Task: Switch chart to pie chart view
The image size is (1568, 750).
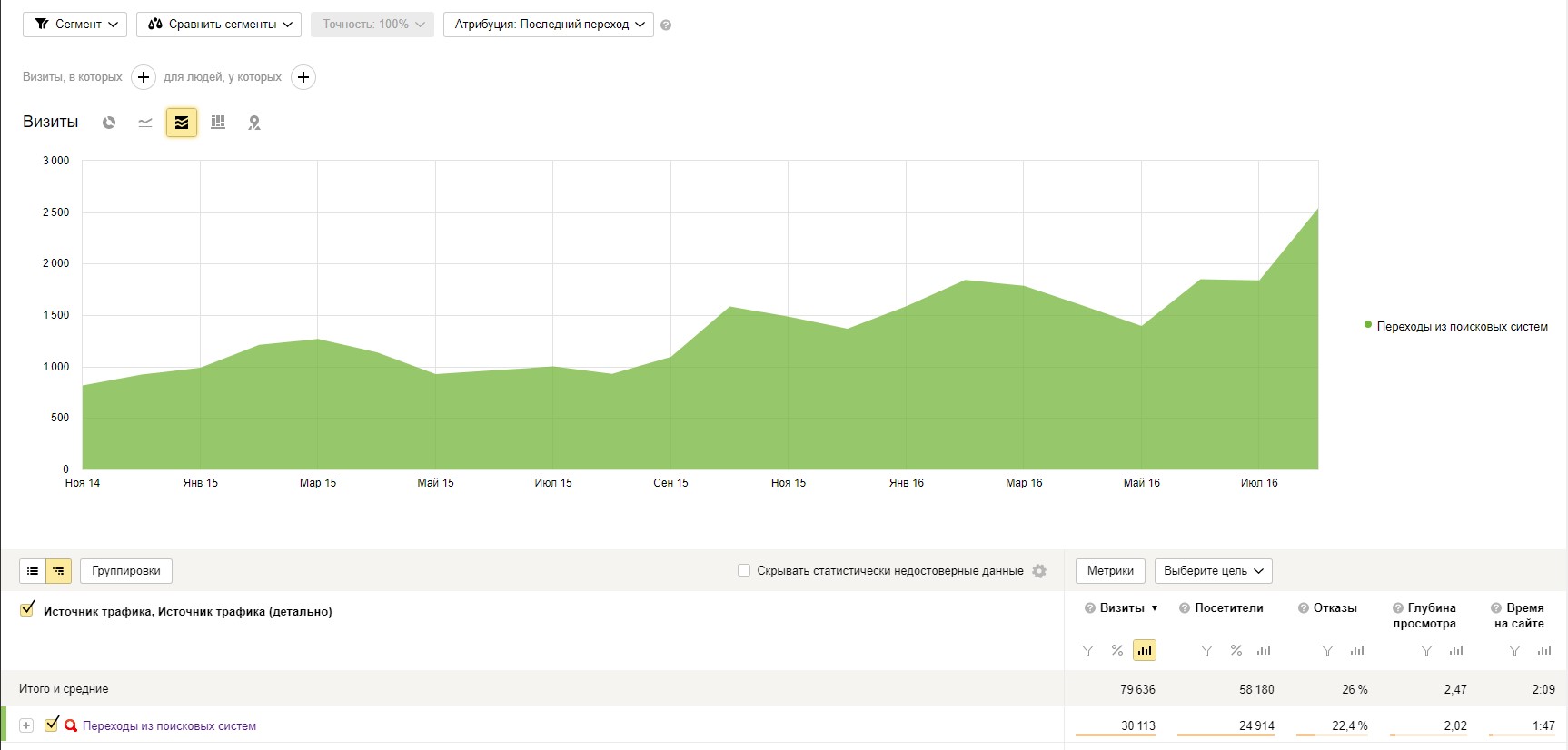Action: (x=109, y=123)
